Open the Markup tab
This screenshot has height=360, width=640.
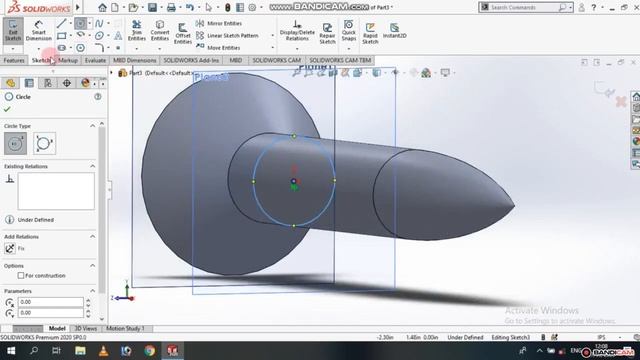pyautogui.click(x=68, y=60)
